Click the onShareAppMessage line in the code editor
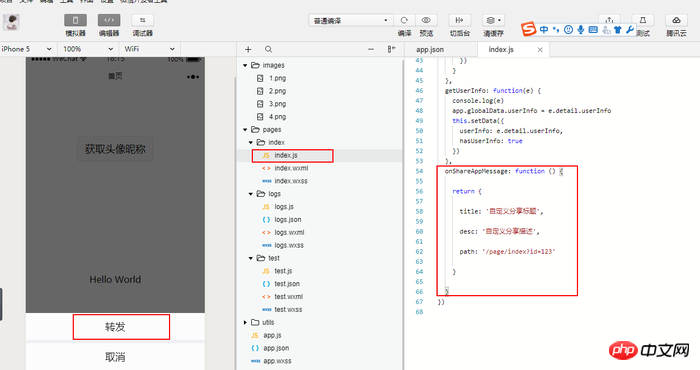The width and height of the screenshot is (700, 370). pos(504,171)
